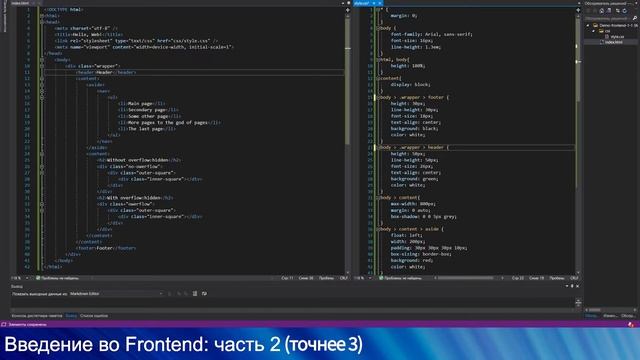This screenshot has width=640, height=360.
Task: Collapse the div wrapper block on line 10
Action: [42, 66]
